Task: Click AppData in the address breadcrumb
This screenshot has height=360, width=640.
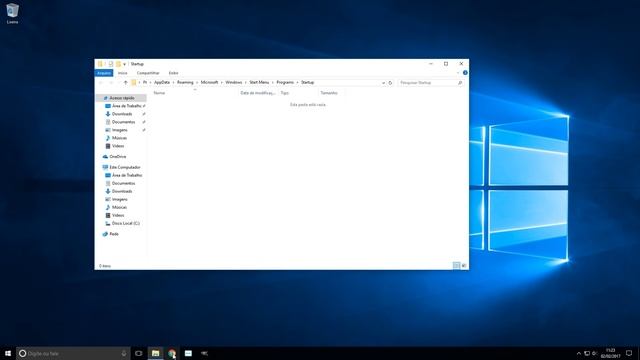Action: (x=162, y=82)
